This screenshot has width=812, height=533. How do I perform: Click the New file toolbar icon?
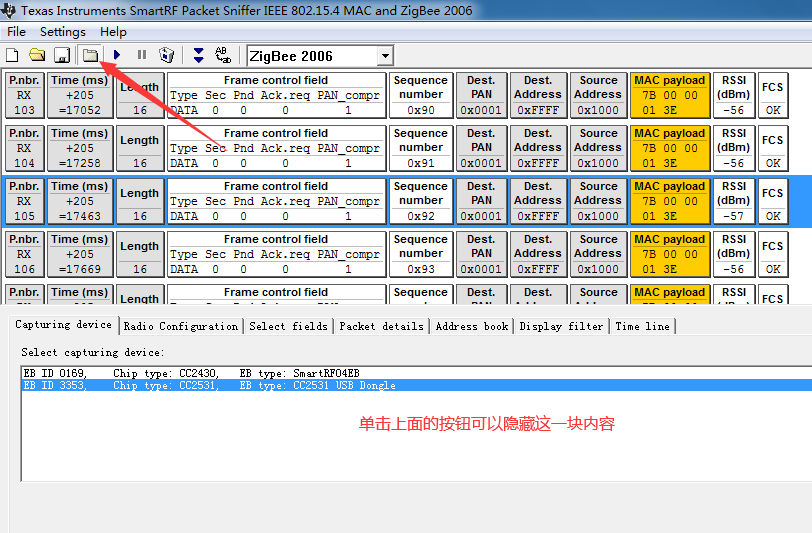click(x=12, y=55)
